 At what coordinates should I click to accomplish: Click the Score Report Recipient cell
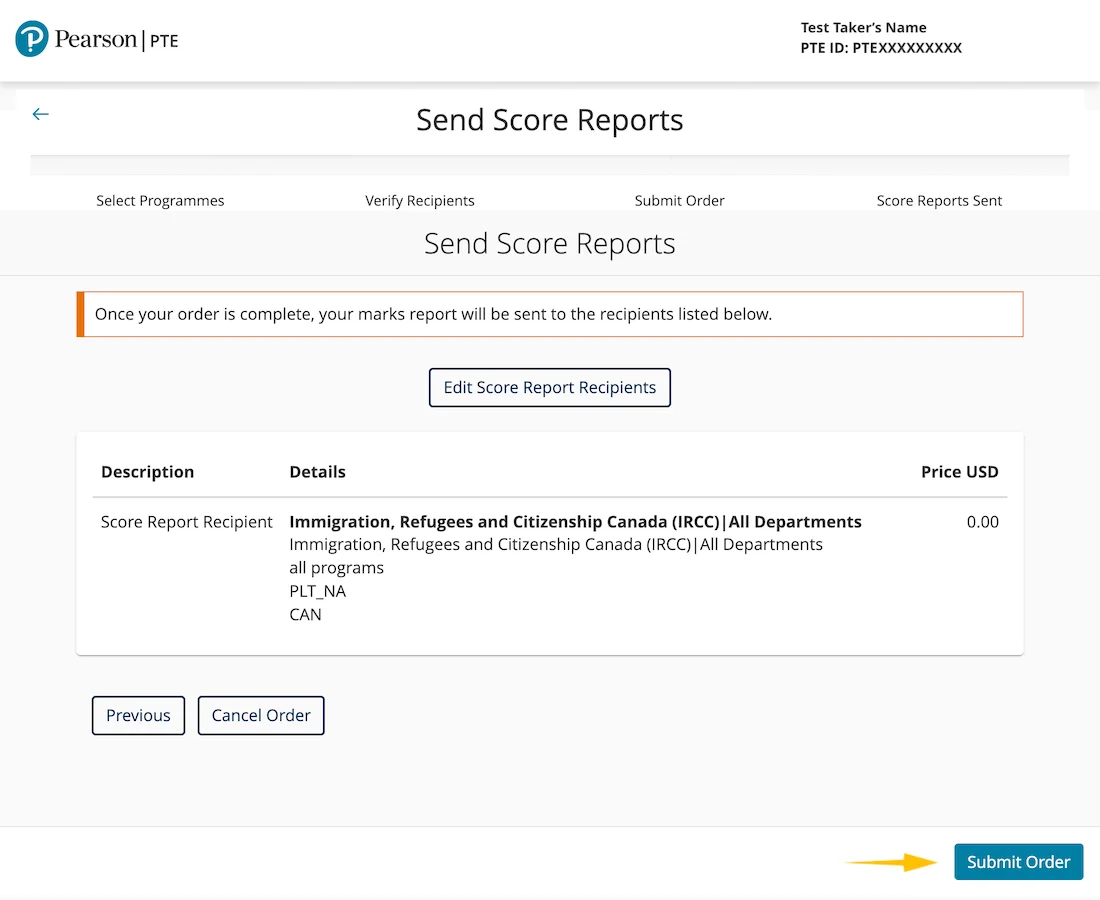(187, 522)
